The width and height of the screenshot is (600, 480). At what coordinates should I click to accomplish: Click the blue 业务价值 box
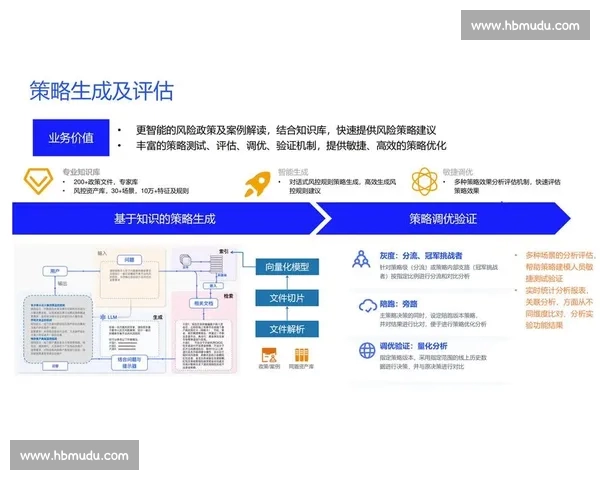71,138
